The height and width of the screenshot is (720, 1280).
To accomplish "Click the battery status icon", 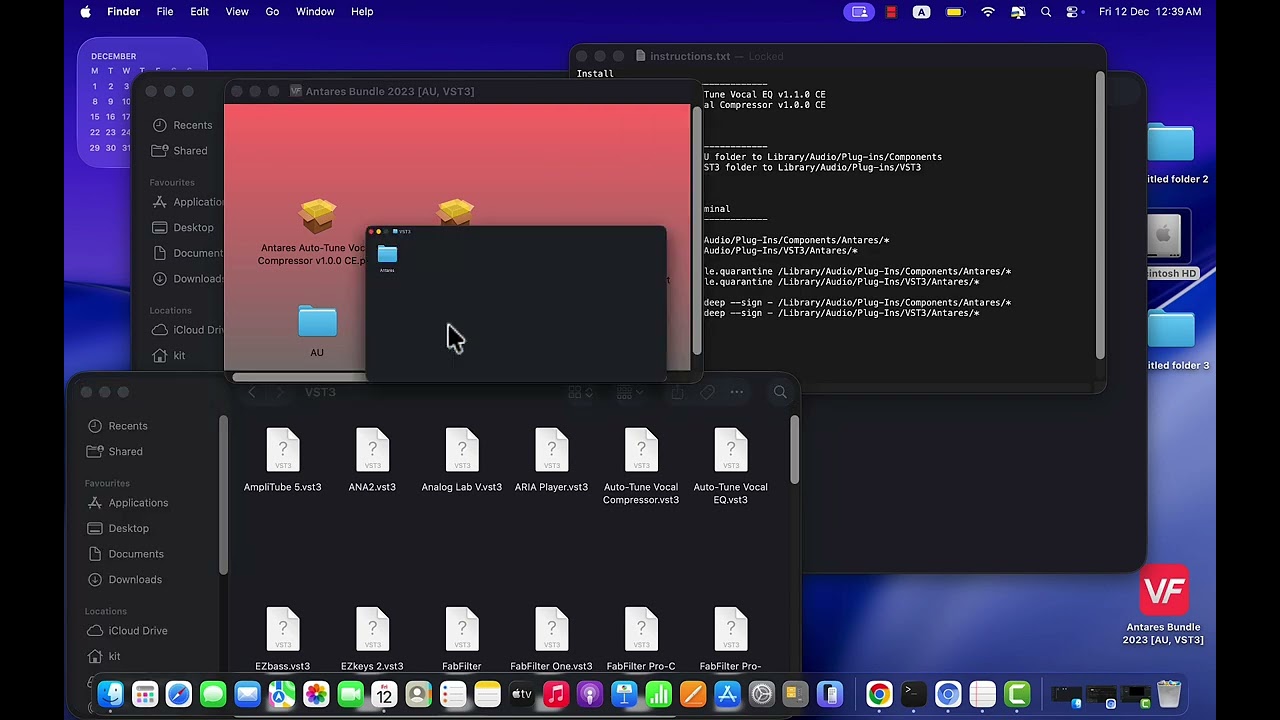I will (x=954, y=12).
